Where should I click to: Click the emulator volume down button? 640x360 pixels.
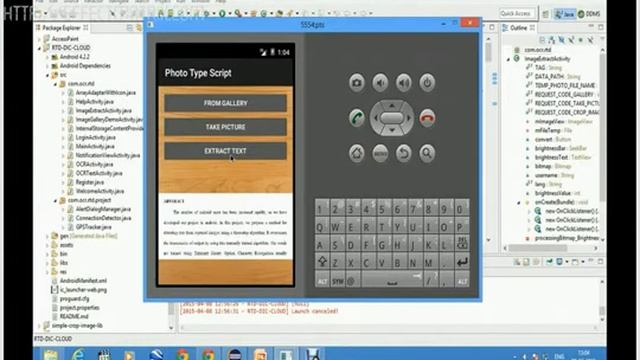[380, 83]
